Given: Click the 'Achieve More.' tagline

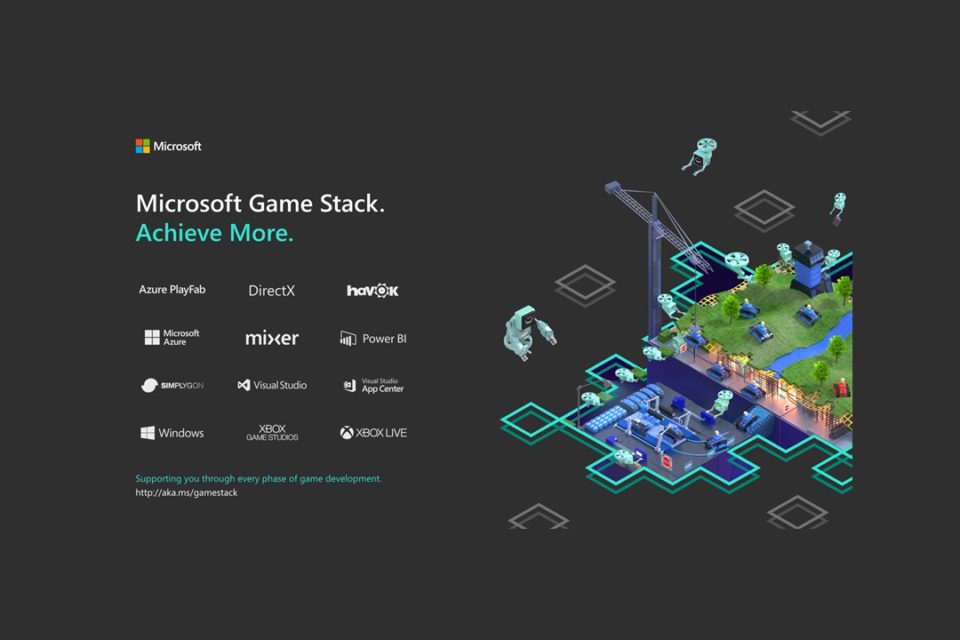Looking at the screenshot, I should (x=214, y=233).
